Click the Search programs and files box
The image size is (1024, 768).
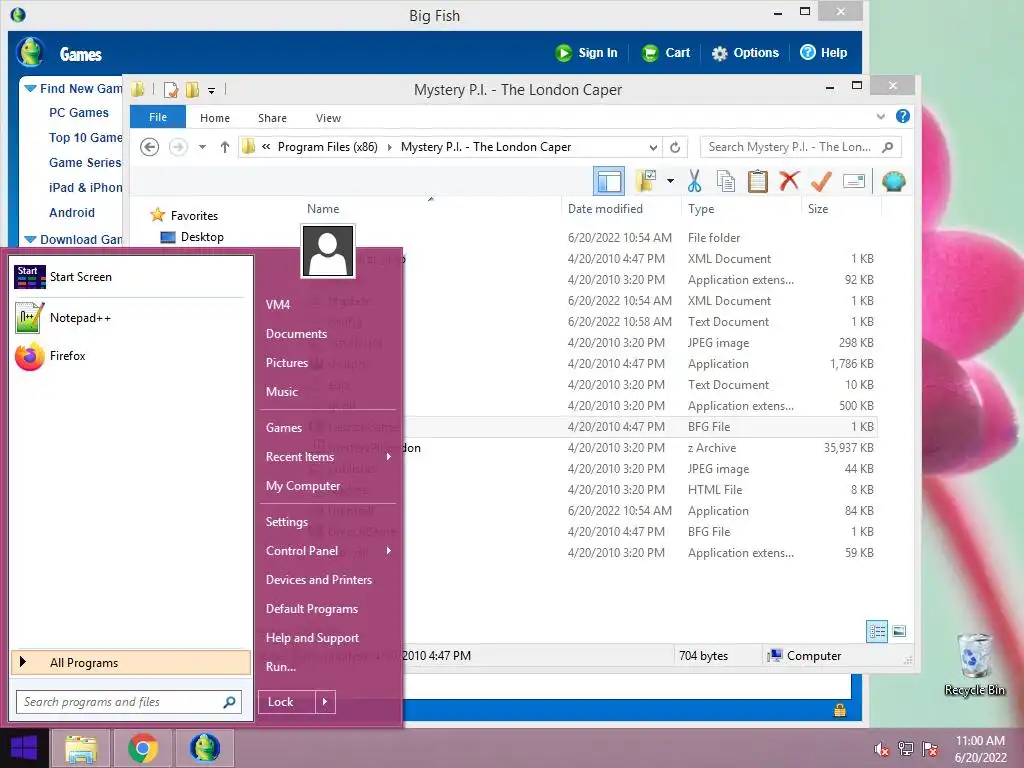[x=129, y=702]
